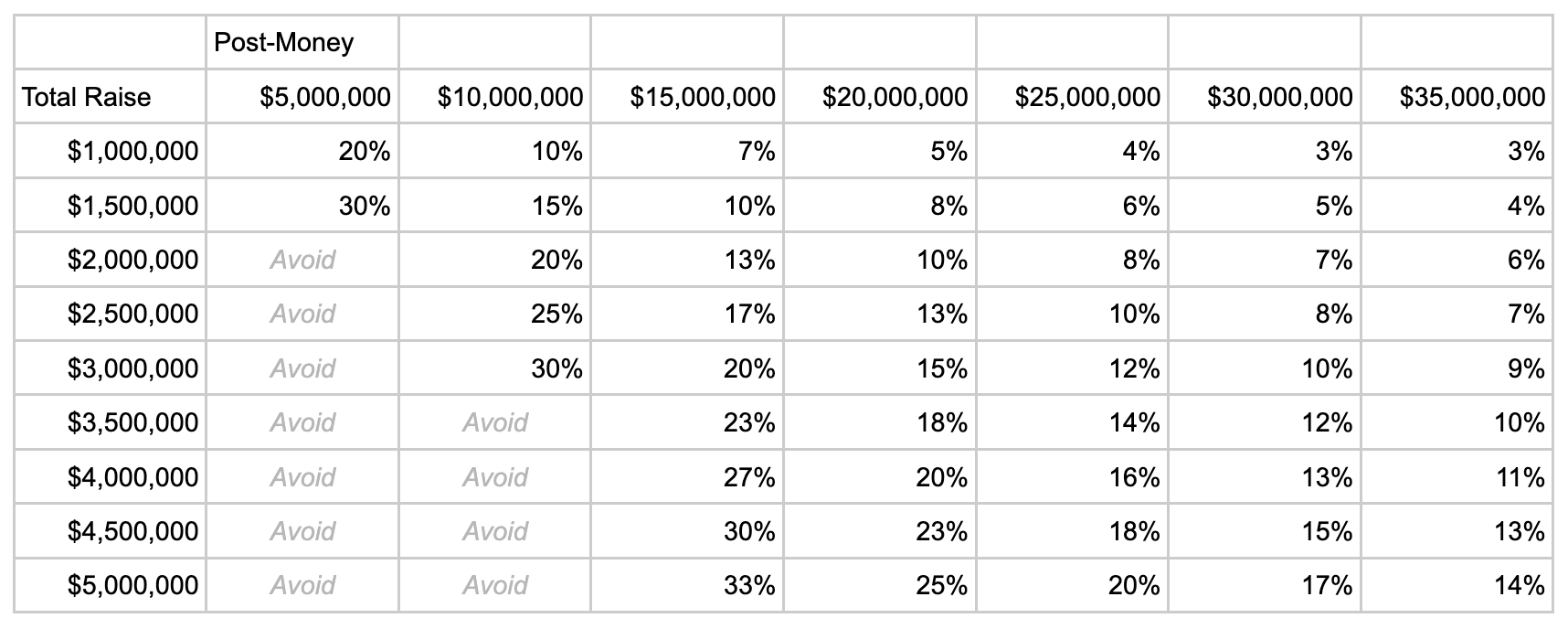Select the Total Raise label cell
The width and height of the screenshot is (1568, 629).
(111, 97)
